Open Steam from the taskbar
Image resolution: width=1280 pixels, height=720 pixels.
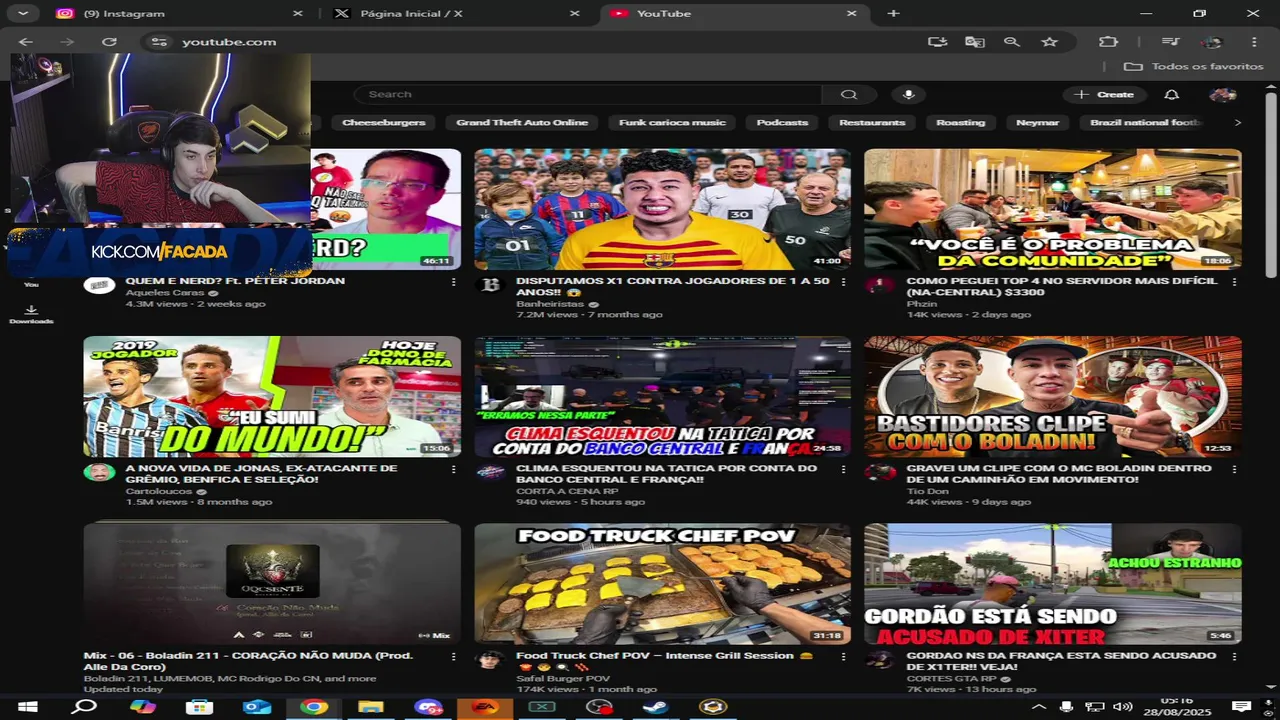click(656, 707)
